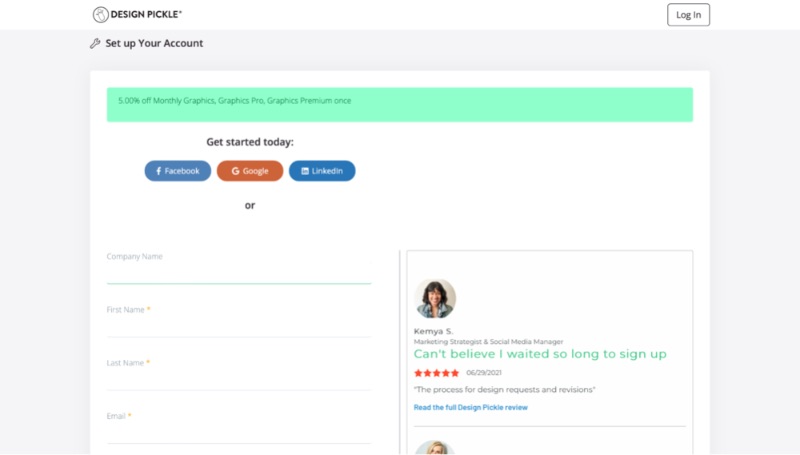
Task: Open the Log In page
Action: tap(688, 15)
